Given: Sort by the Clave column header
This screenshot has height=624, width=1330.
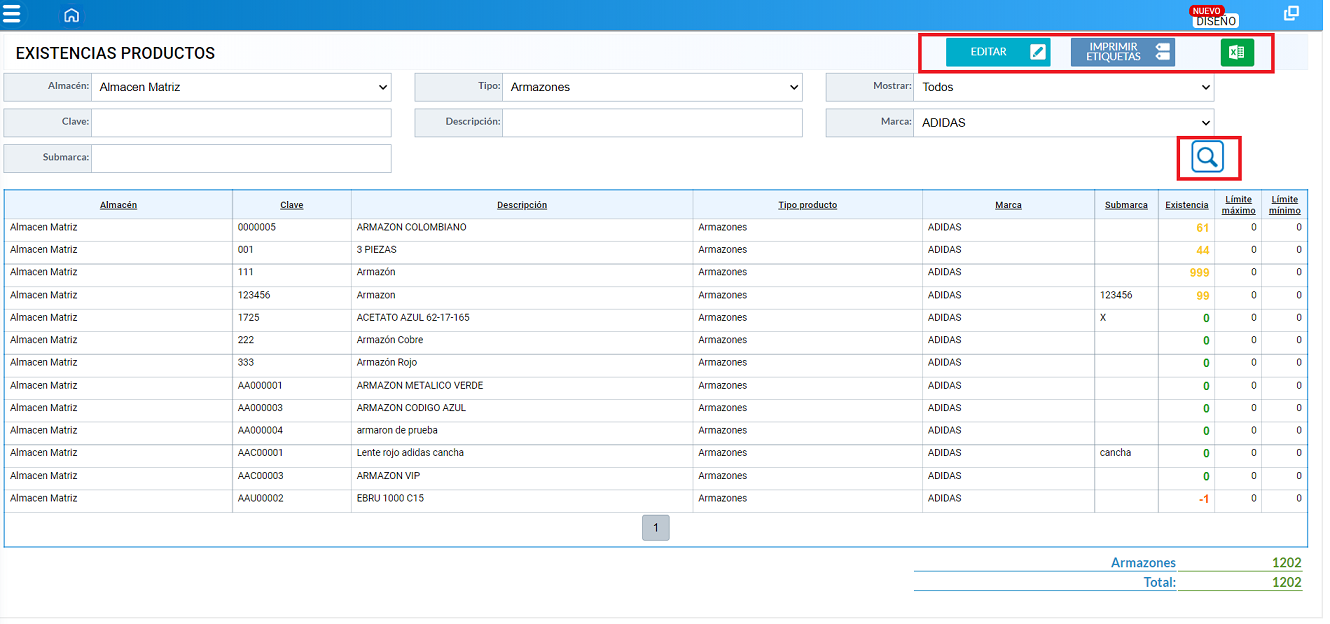Looking at the screenshot, I should click(292, 205).
